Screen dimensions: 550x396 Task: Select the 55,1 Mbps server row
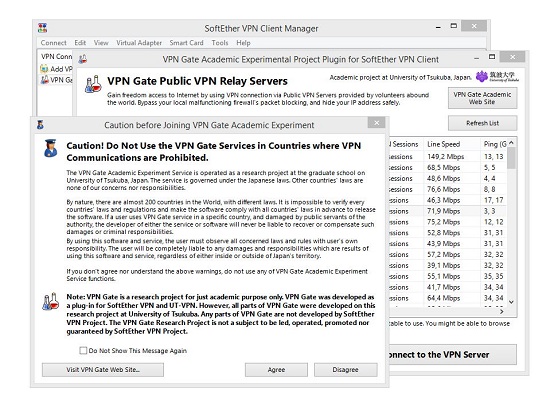tap(448, 276)
